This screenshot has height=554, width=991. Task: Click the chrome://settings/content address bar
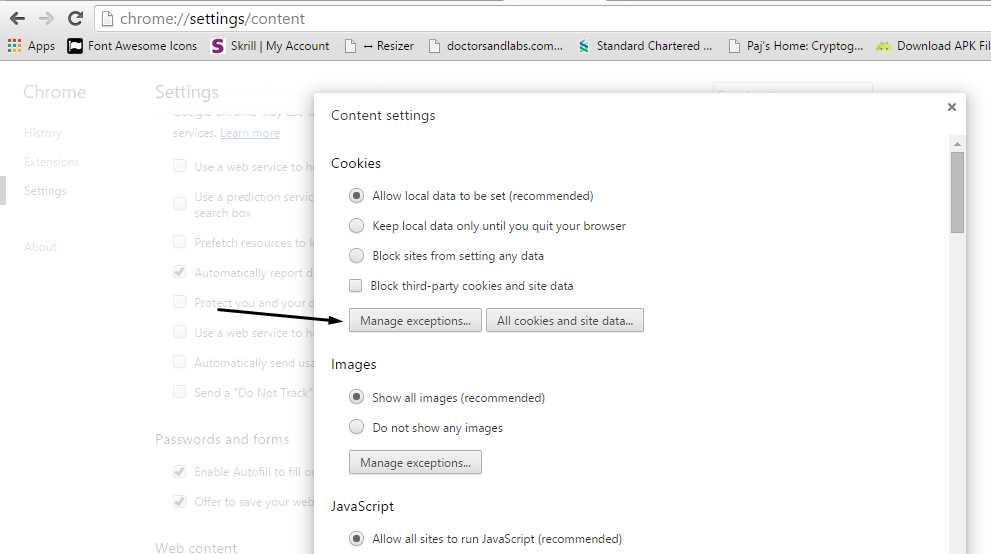pos(544,19)
